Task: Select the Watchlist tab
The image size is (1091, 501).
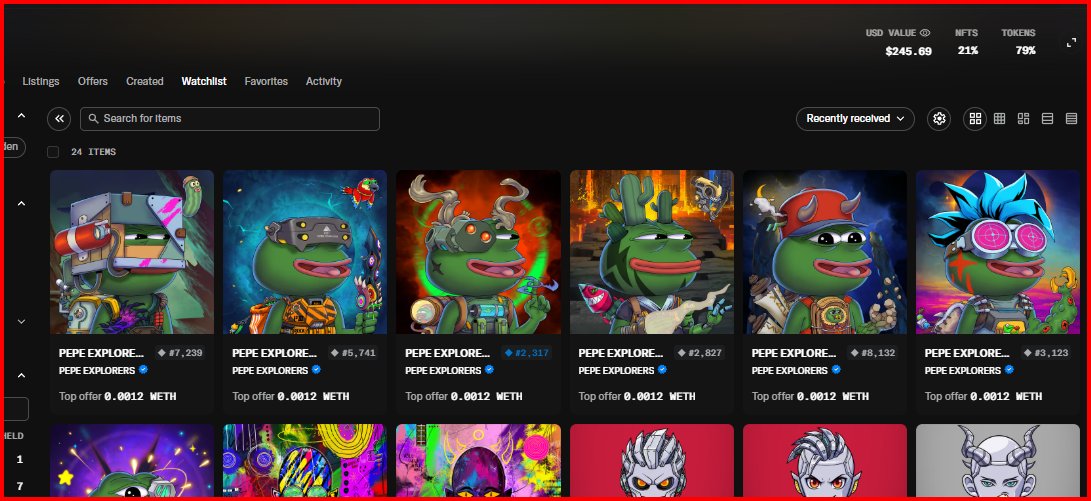Action: click(204, 81)
